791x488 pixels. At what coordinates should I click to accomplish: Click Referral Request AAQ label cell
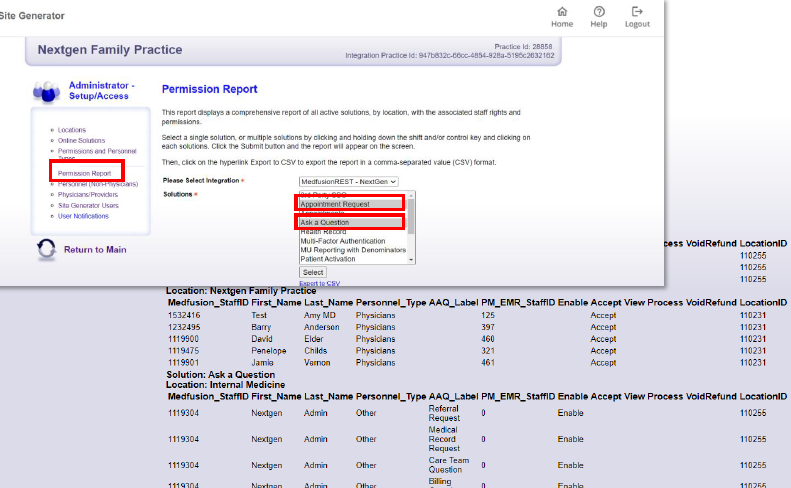coord(444,413)
